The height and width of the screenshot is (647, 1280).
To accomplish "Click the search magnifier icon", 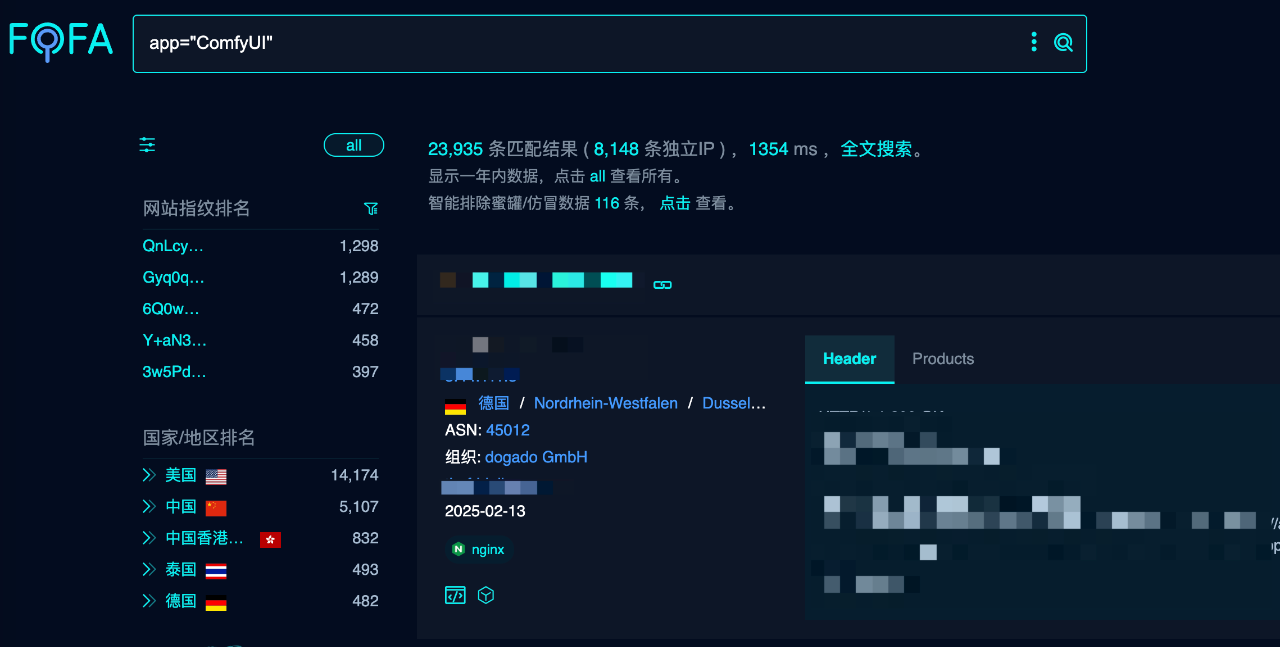I will (x=1063, y=42).
